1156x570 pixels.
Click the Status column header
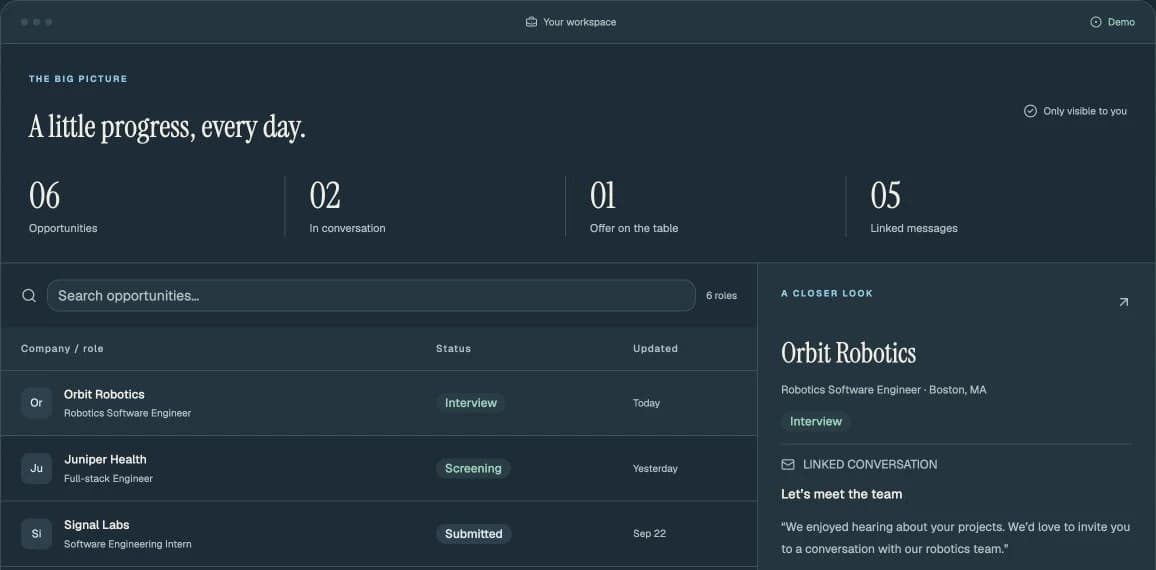point(453,349)
